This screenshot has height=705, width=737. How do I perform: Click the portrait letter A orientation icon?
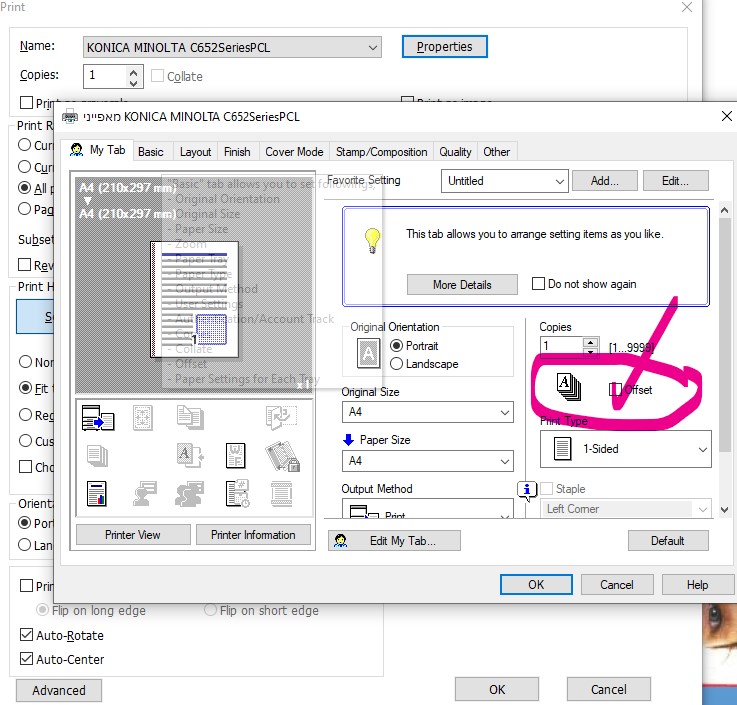[x=368, y=353]
